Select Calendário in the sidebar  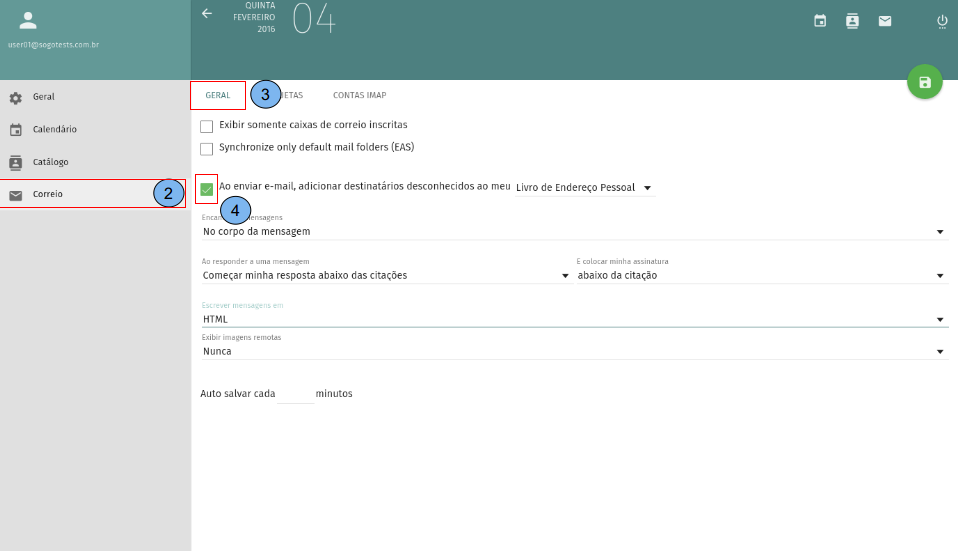(x=54, y=129)
